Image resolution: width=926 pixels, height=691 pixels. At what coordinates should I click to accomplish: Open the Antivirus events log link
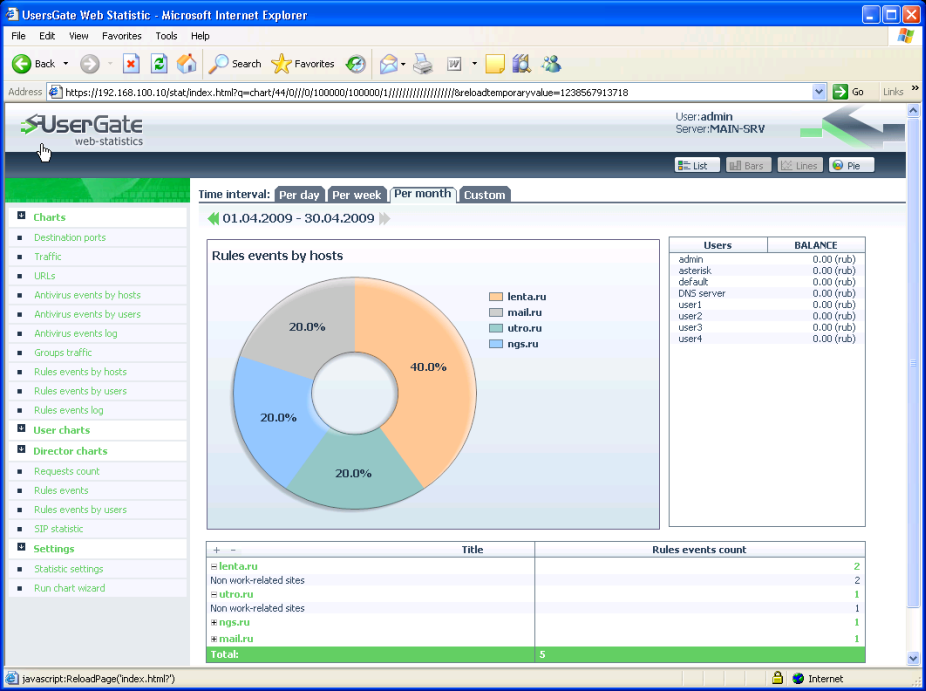point(75,333)
